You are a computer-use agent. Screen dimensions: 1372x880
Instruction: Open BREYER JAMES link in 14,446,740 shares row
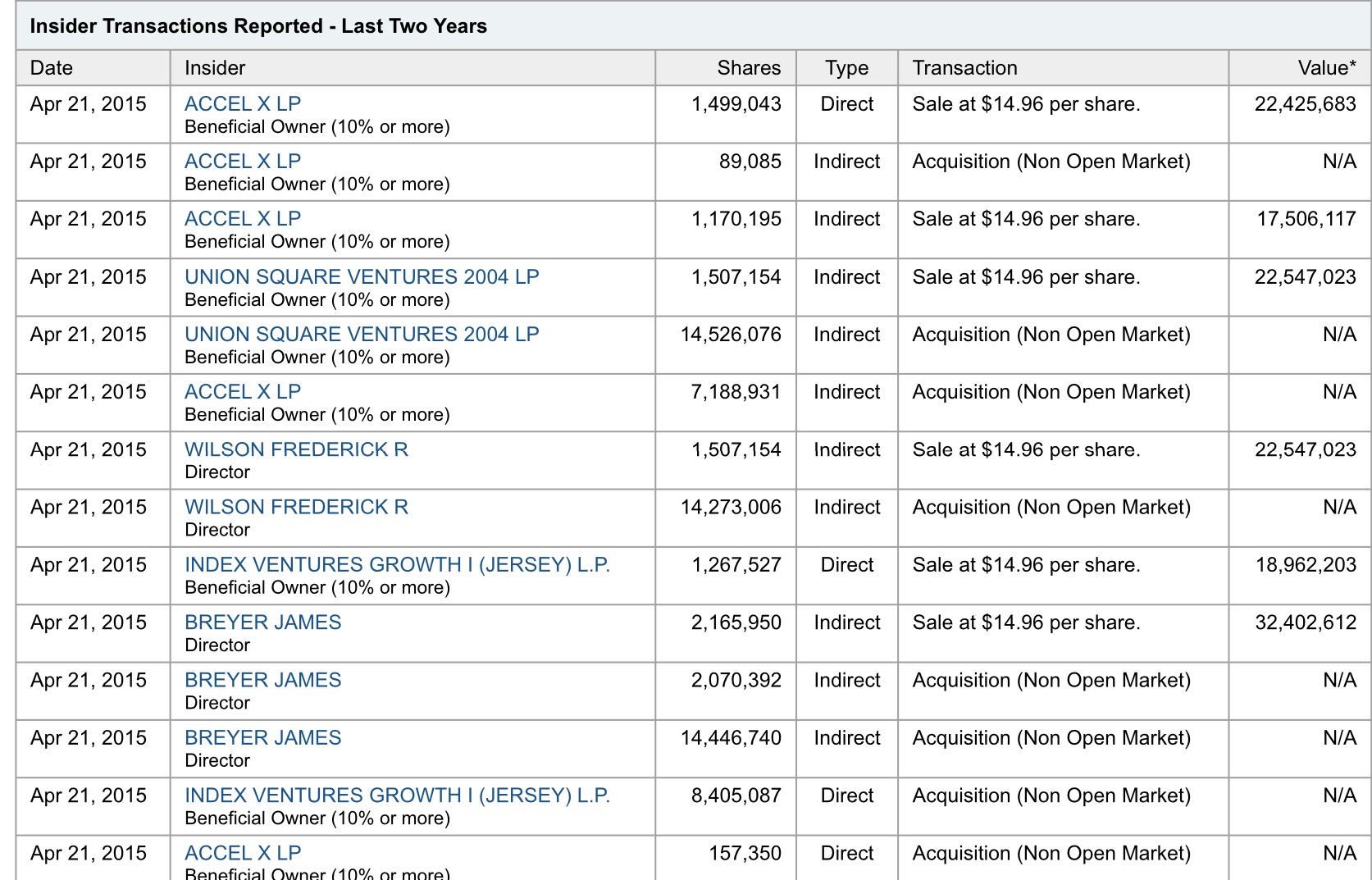coord(262,738)
